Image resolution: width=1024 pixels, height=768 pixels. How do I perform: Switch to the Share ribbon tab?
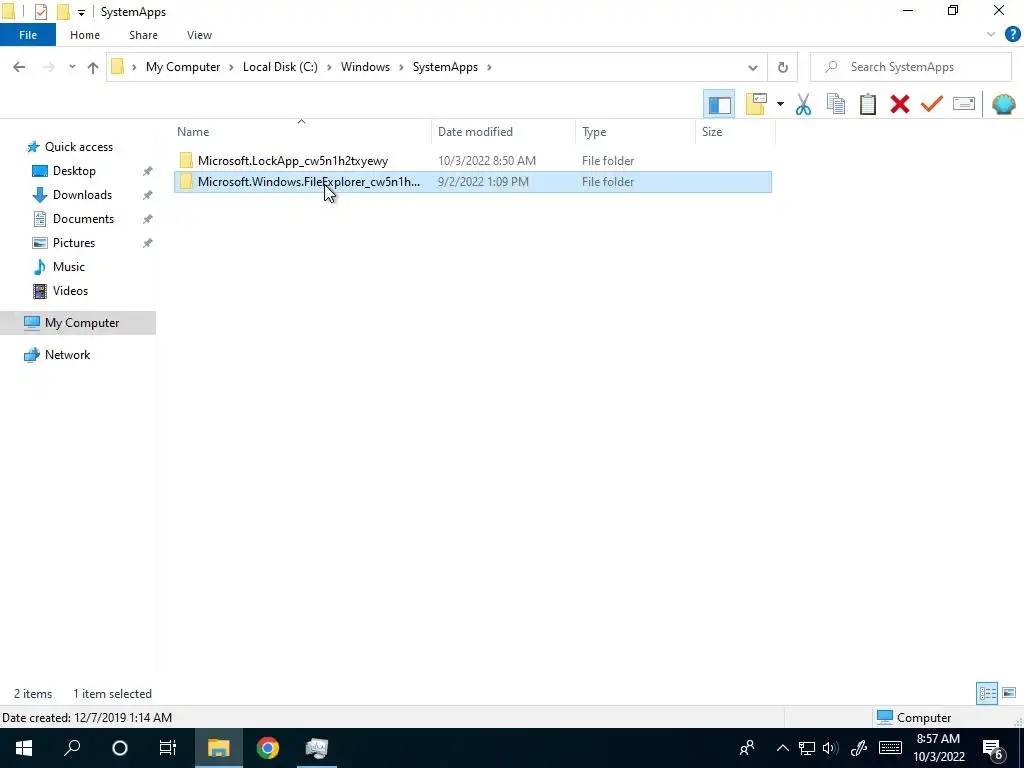[x=143, y=35]
